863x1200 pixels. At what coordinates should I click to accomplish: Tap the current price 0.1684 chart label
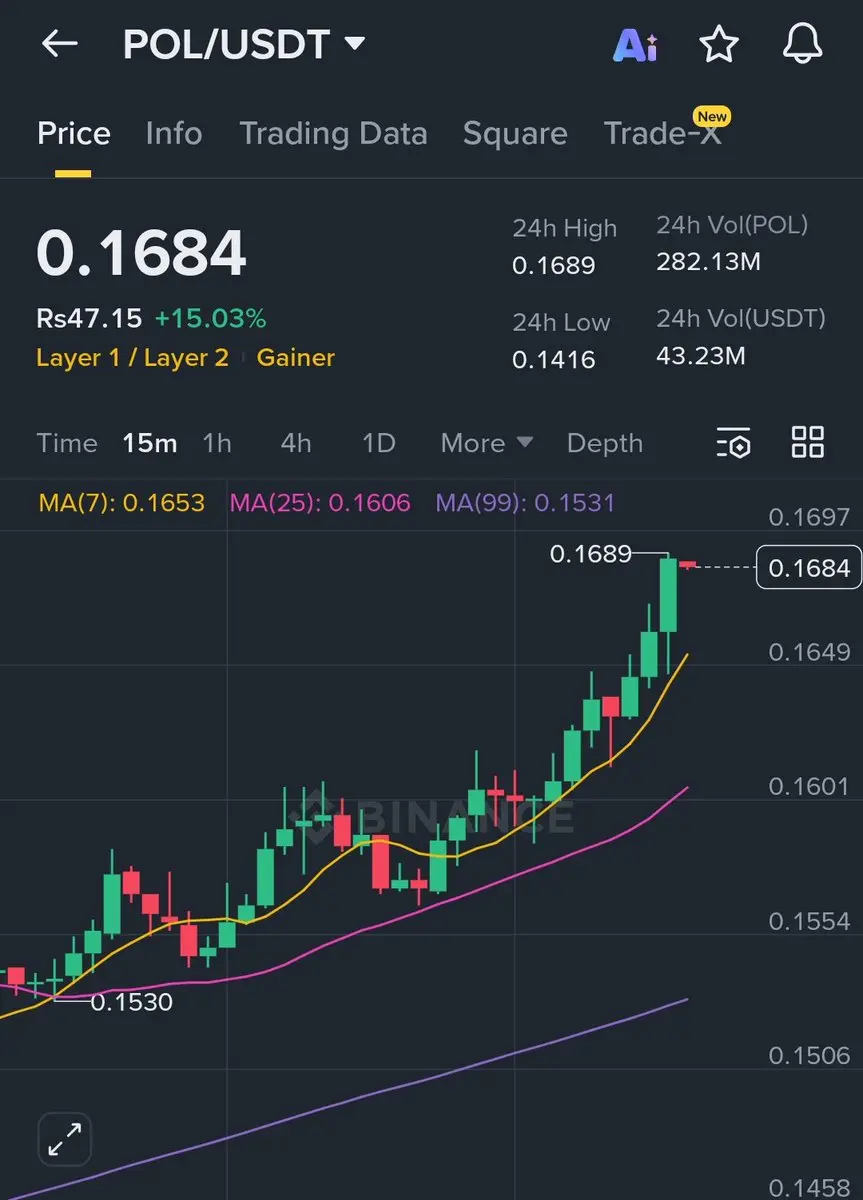pyautogui.click(x=809, y=568)
